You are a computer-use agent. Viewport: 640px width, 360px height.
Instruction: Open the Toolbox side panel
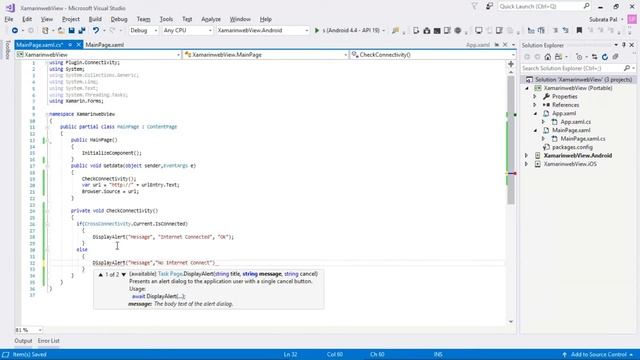7,50
